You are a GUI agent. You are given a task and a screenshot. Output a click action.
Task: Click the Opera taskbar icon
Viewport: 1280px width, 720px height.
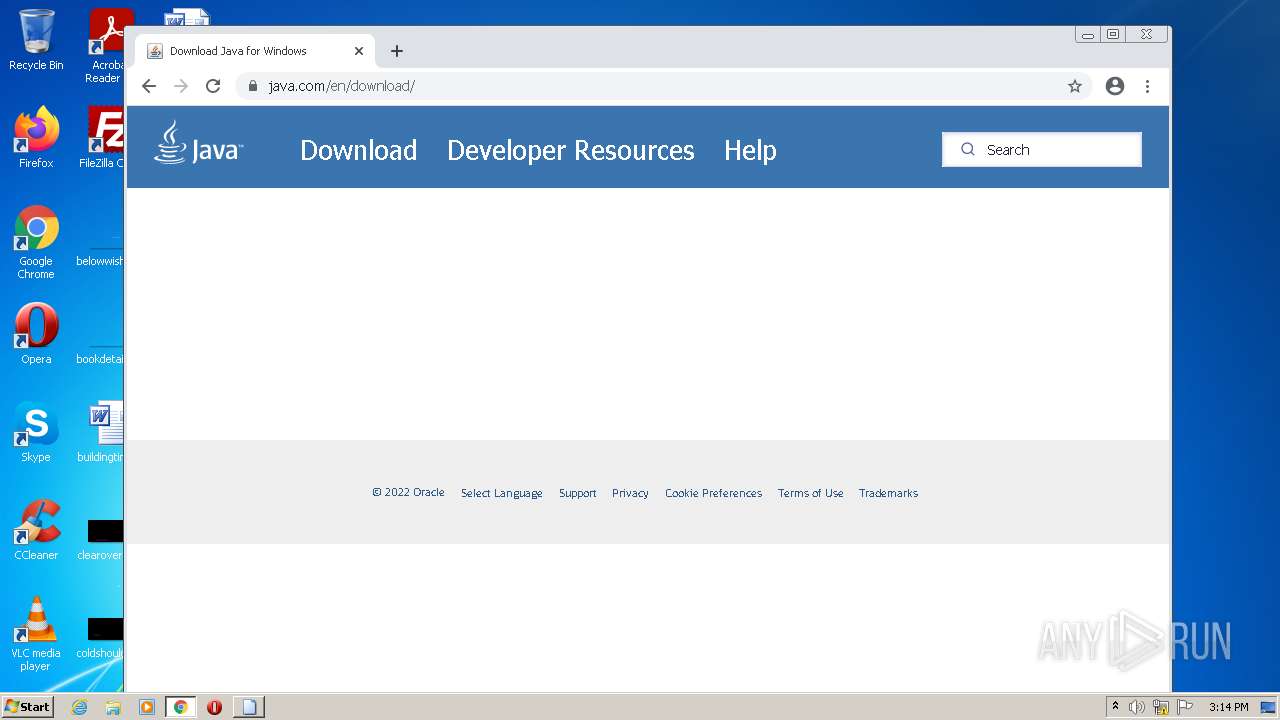tap(214, 707)
